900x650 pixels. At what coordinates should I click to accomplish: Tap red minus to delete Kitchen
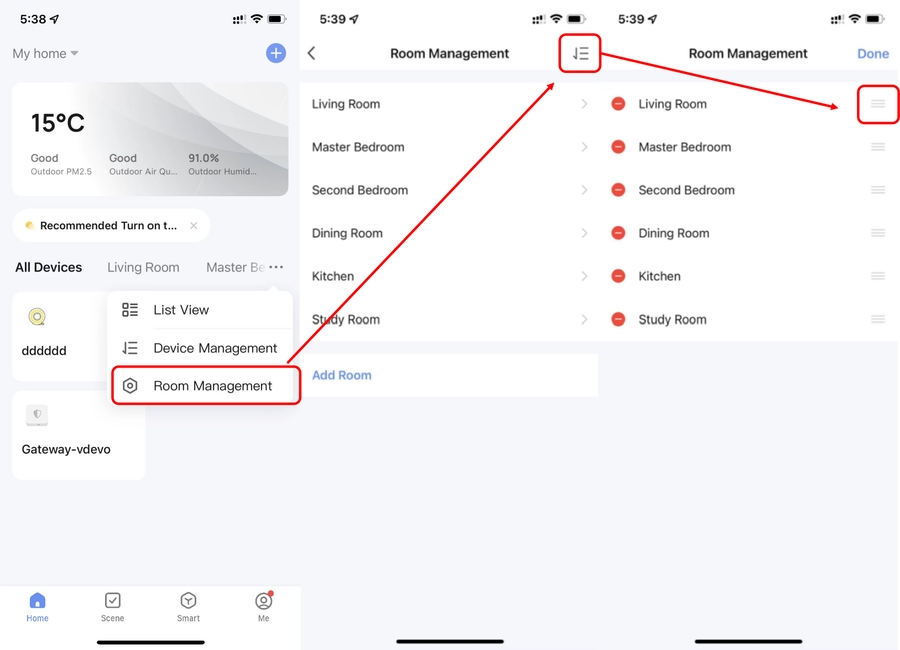click(x=618, y=276)
